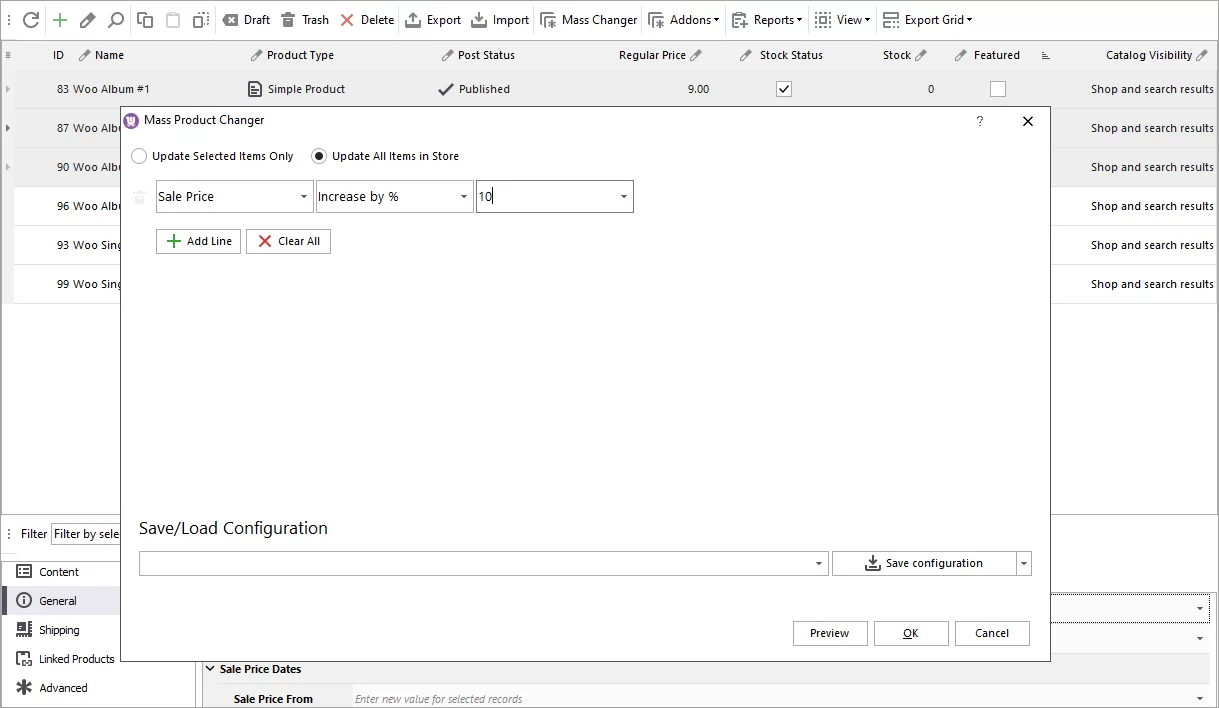This screenshot has height=708, width=1219.
Task: Open the Reports menu
Action: 767,20
